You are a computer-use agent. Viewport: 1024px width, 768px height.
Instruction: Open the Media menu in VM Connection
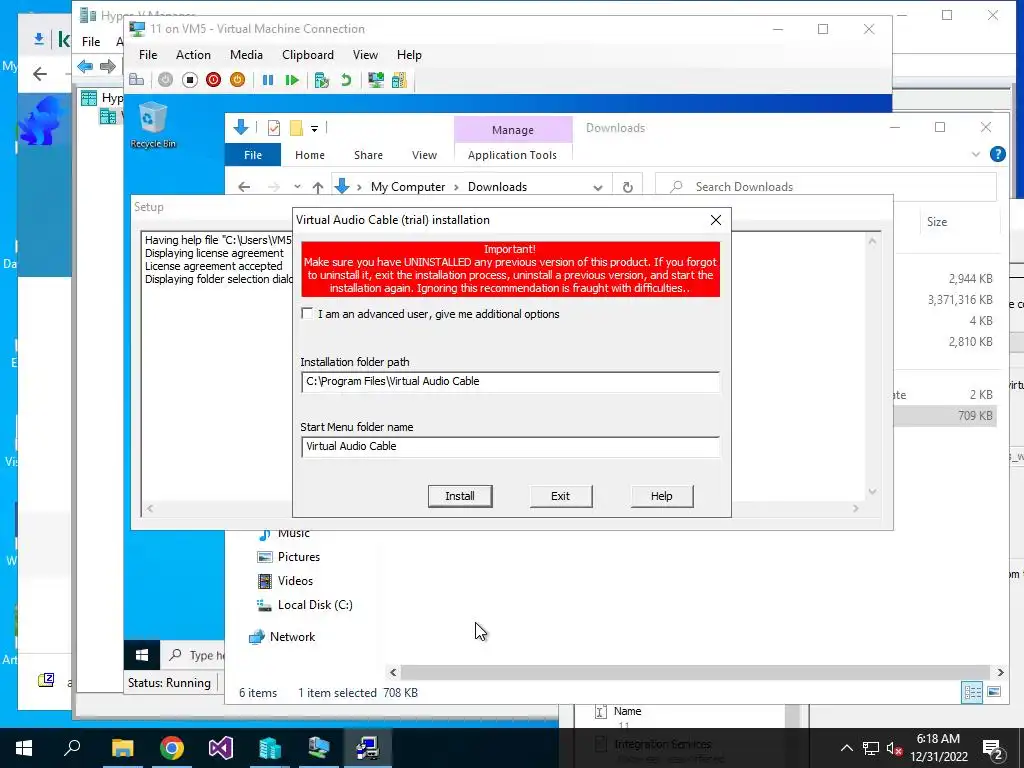click(x=246, y=55)
